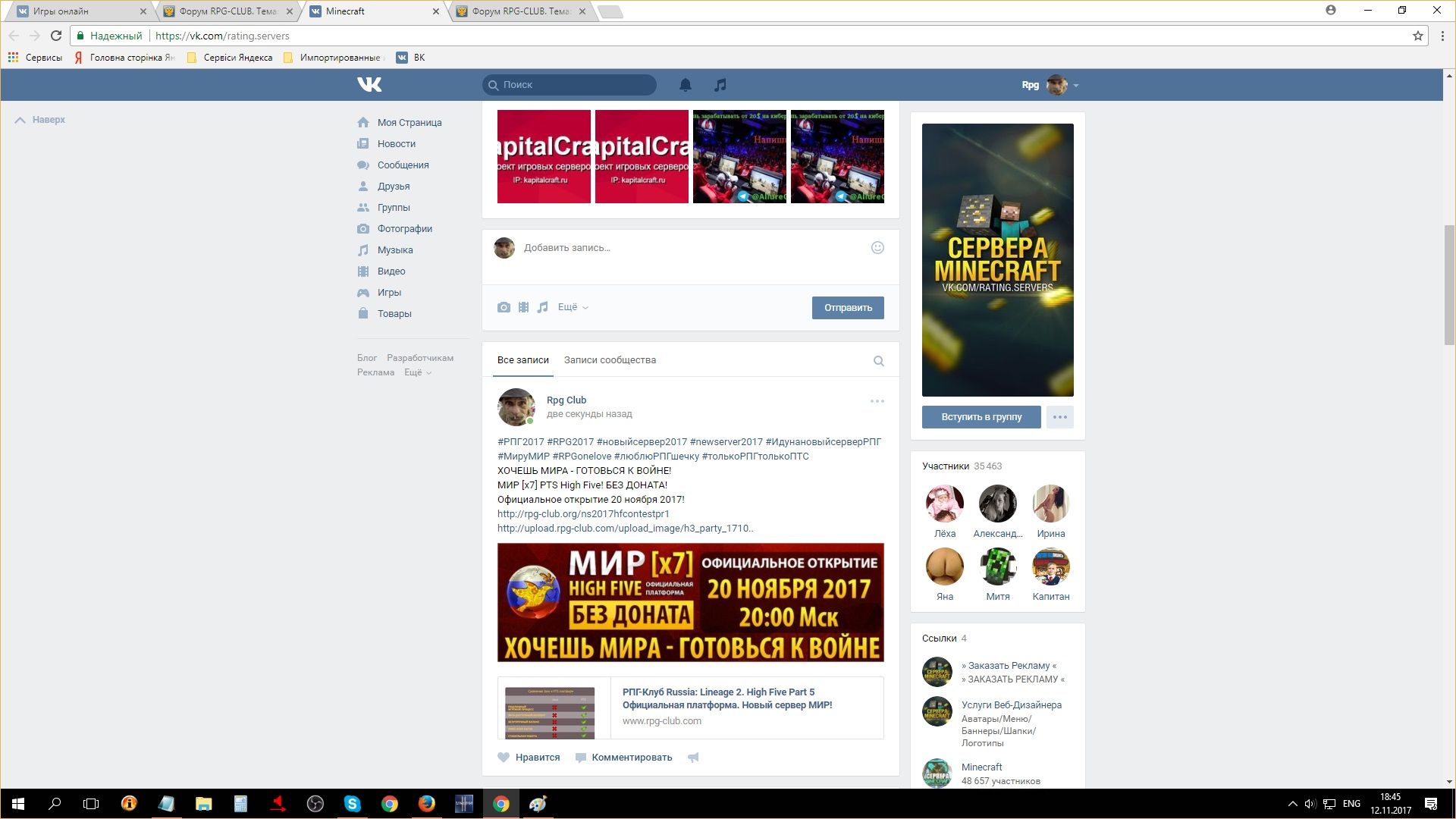Like the Rpg Club post

pos(529,758)
